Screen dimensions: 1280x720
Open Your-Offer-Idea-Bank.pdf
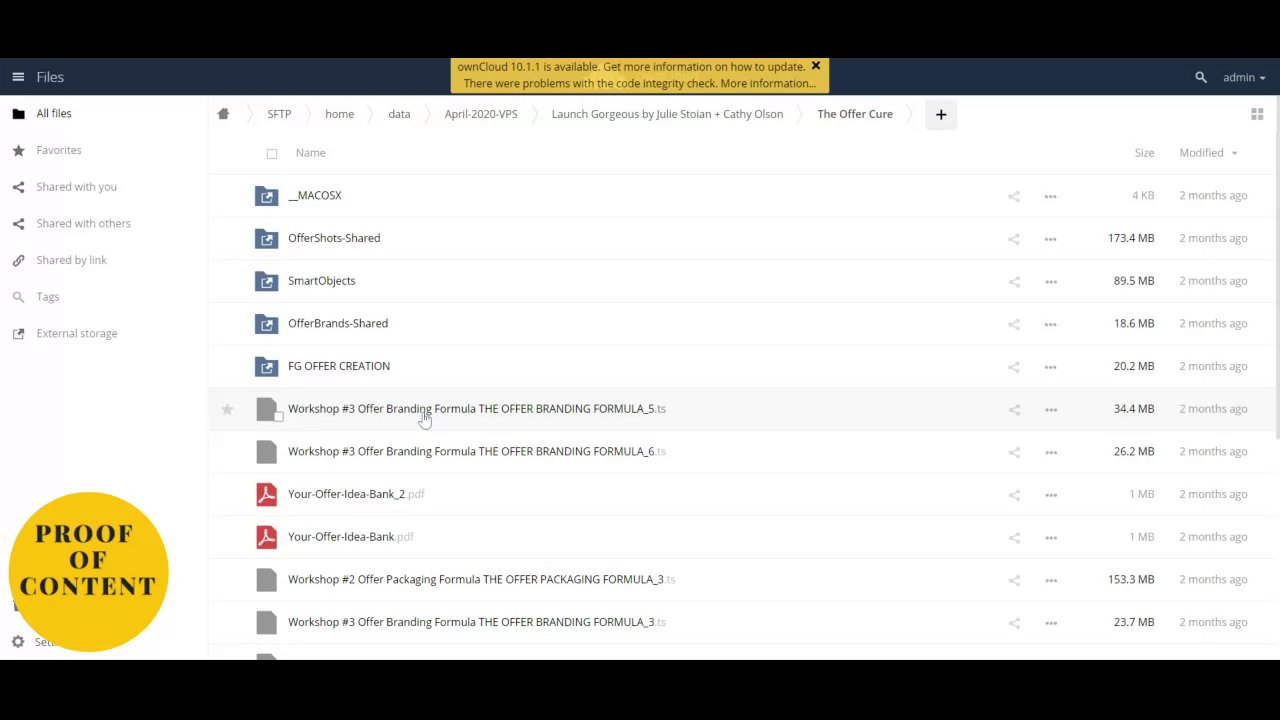[x=351, y=537]
